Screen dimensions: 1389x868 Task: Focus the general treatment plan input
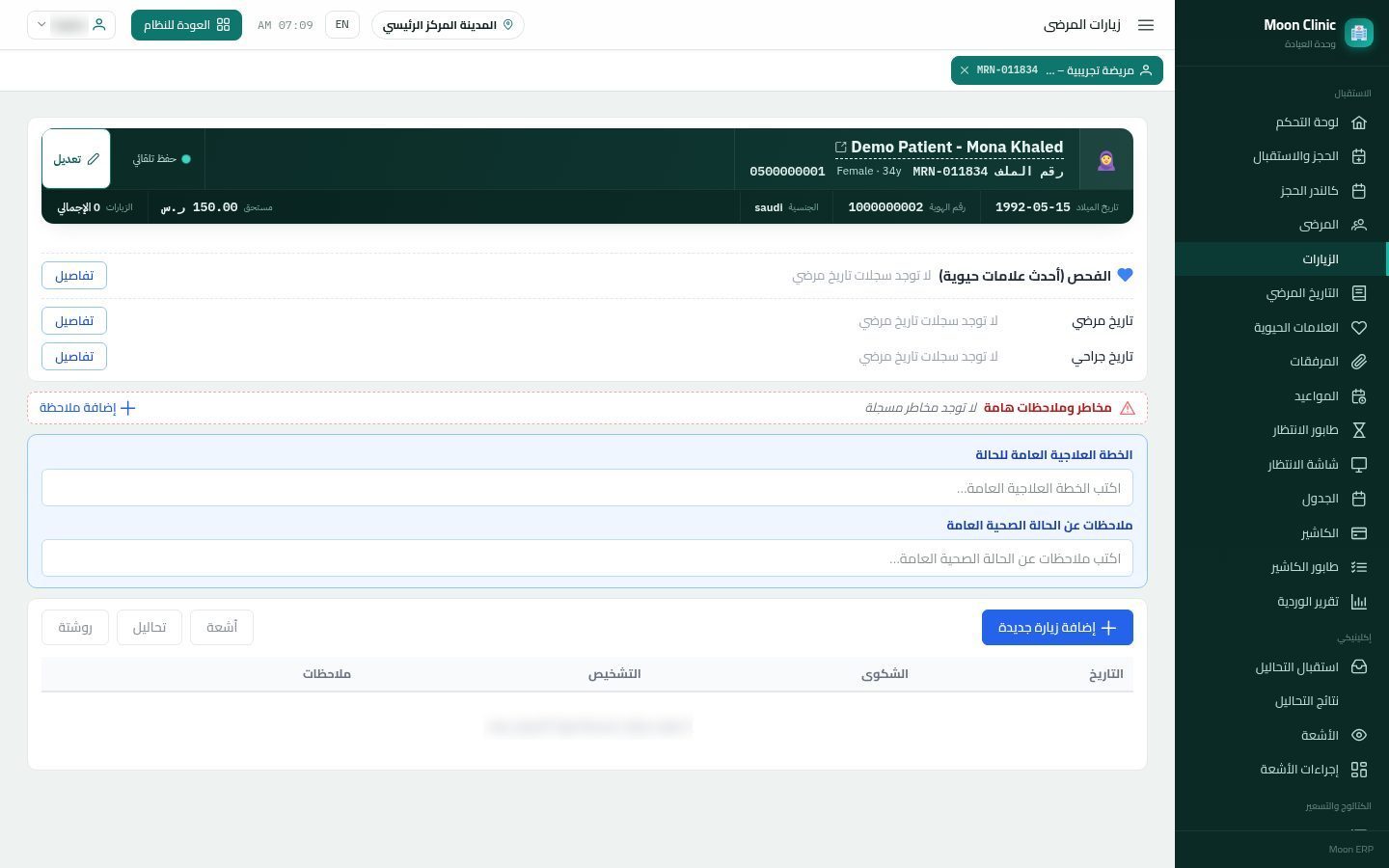coord(587,488)
